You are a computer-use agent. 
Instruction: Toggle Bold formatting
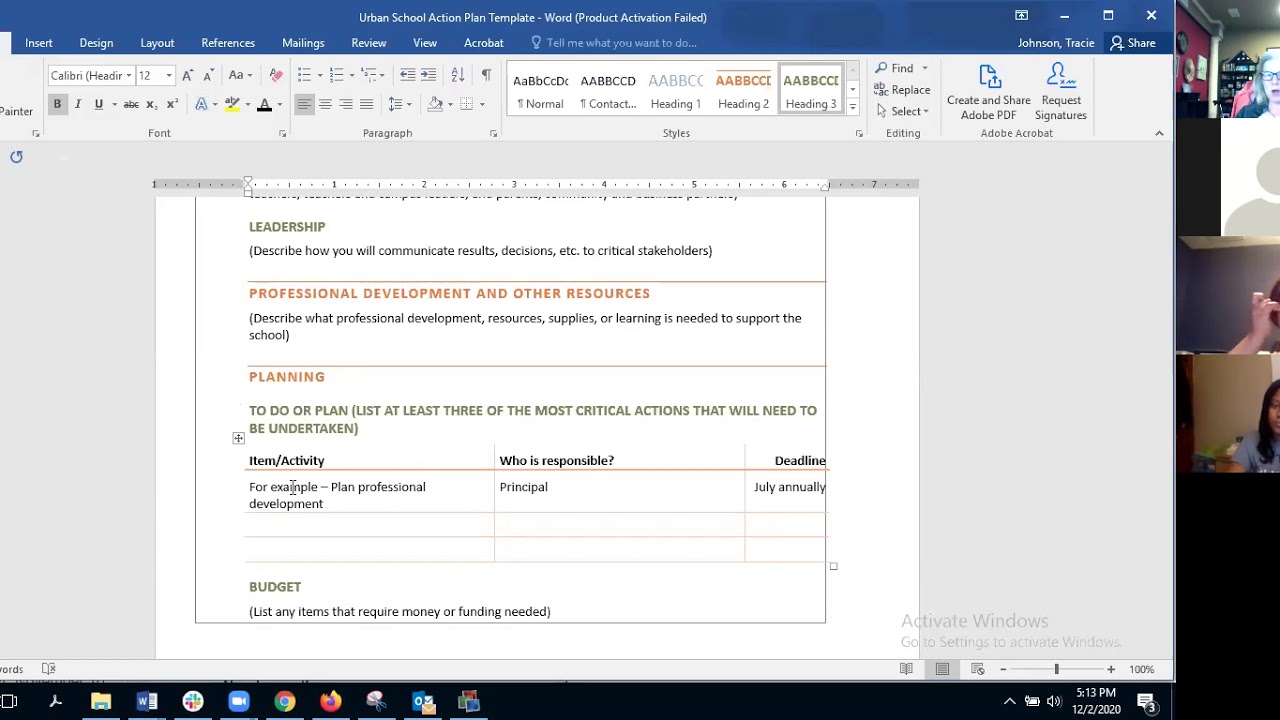57,104
